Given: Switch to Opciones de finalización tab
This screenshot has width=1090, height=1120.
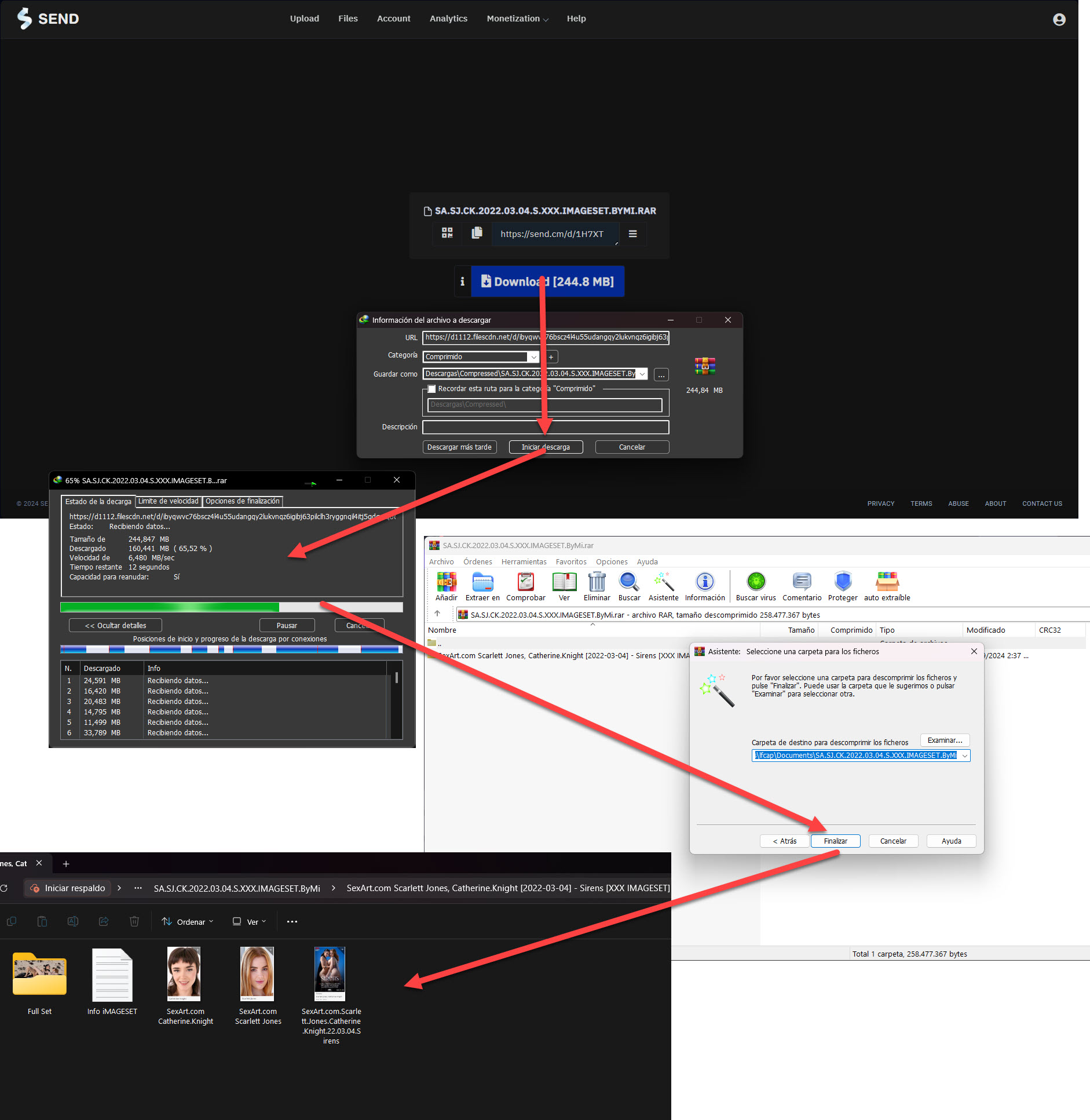Looking at the screenshot, I should pyautogui.click(x=243, y=501).
